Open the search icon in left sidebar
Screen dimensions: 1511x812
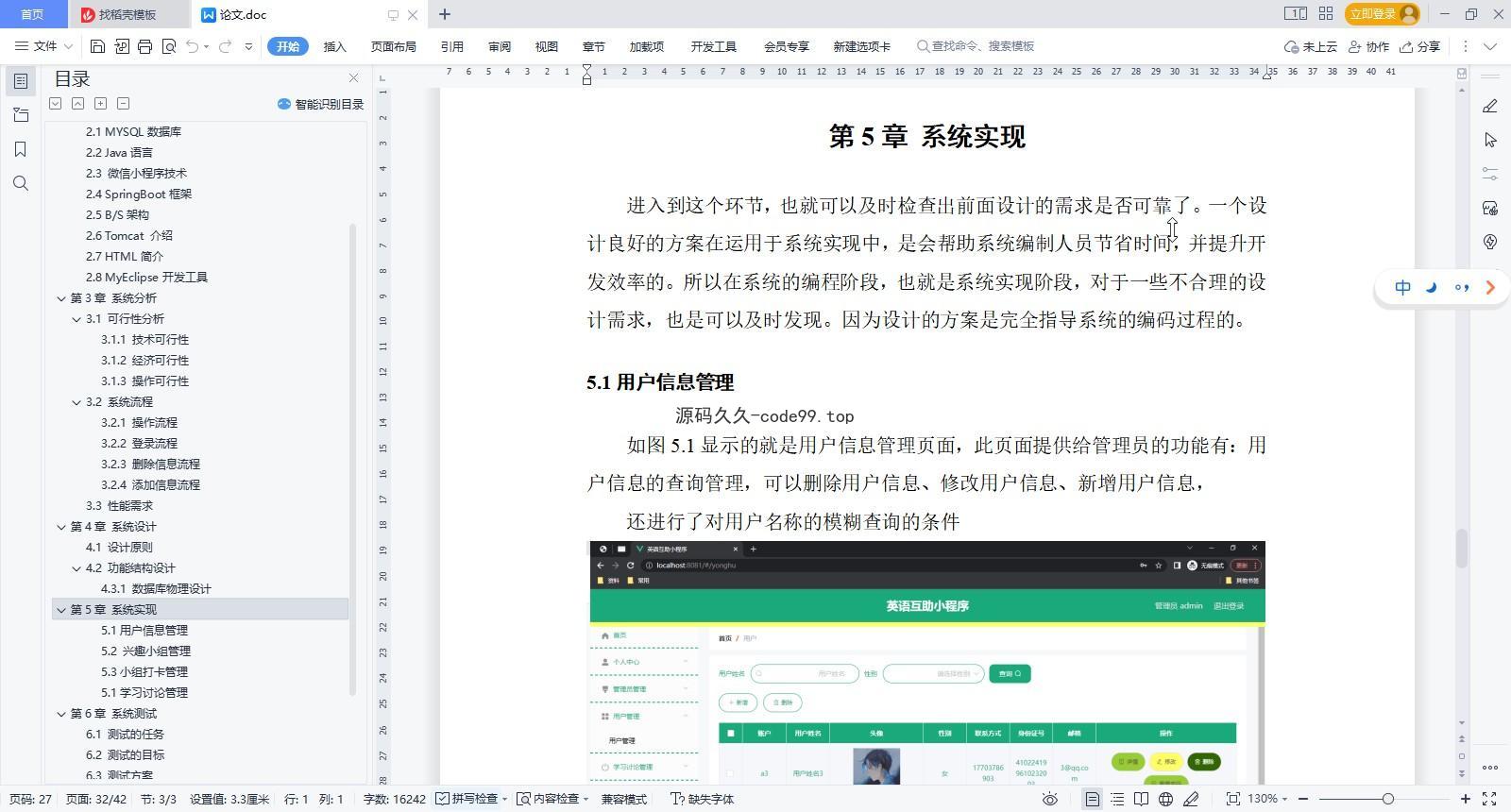21,183
